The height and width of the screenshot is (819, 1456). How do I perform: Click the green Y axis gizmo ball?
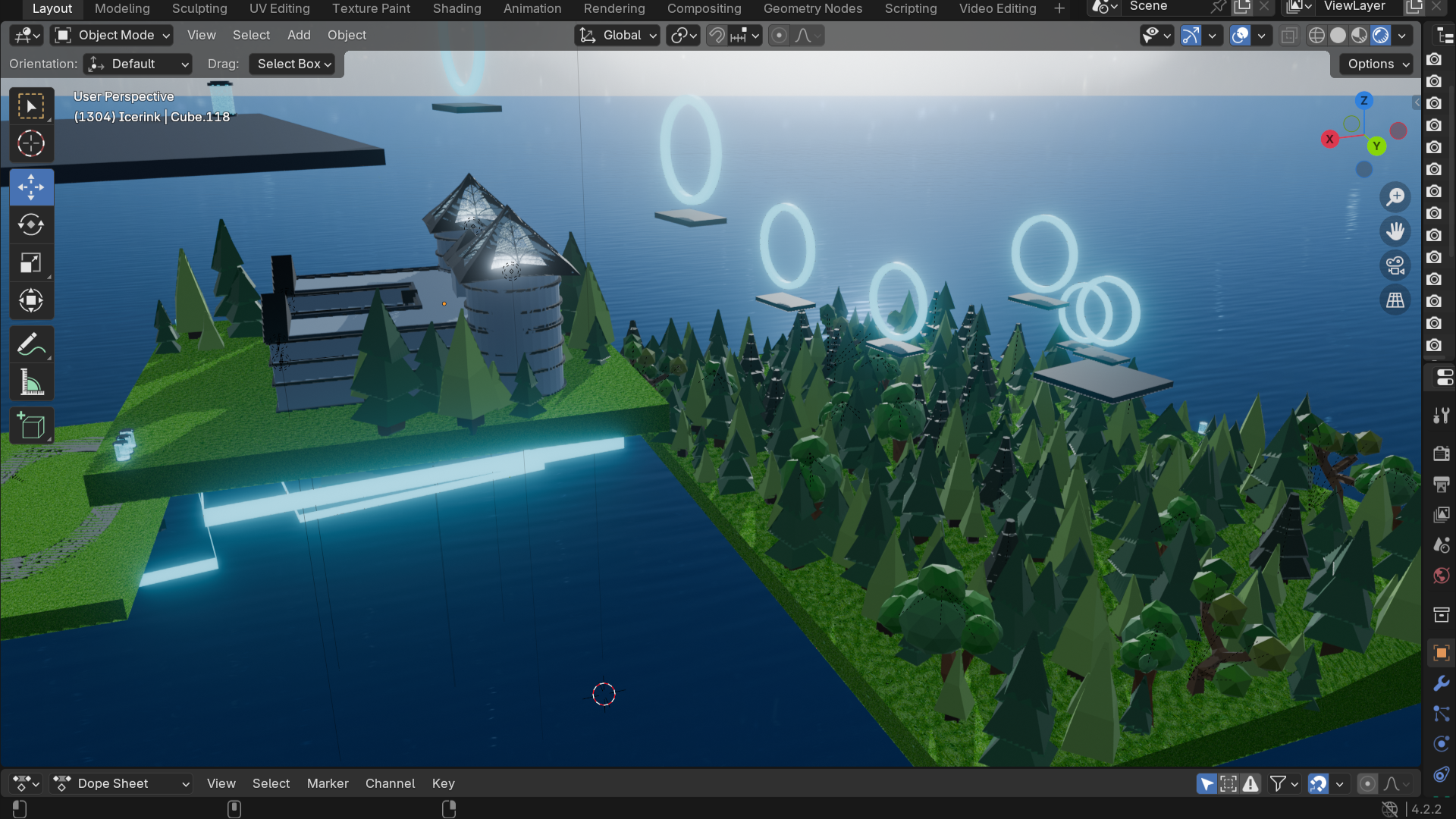[1376, 146]
